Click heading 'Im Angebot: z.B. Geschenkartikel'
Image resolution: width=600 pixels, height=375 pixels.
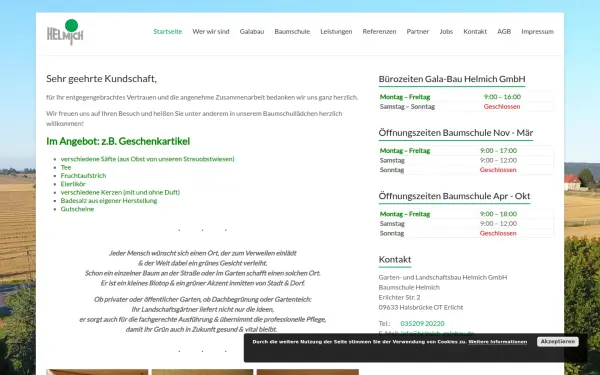point(118,141)
